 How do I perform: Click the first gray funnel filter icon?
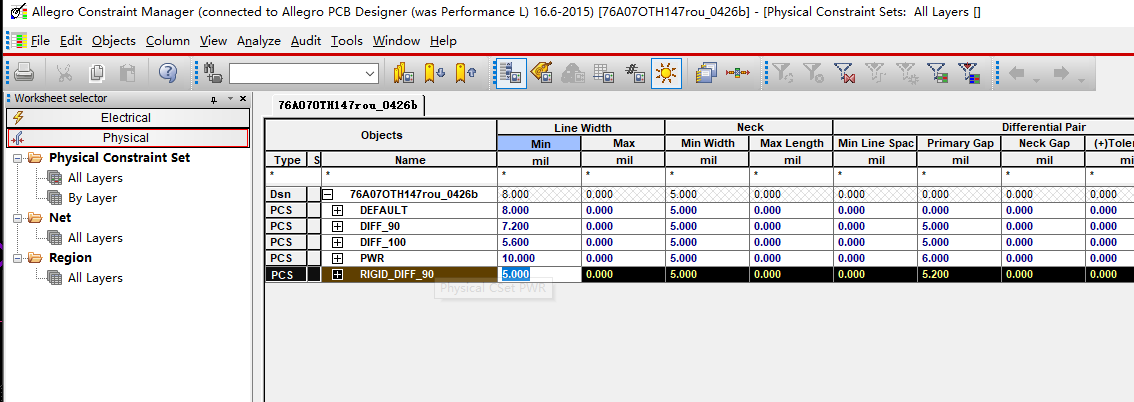[x=782, y=72]
